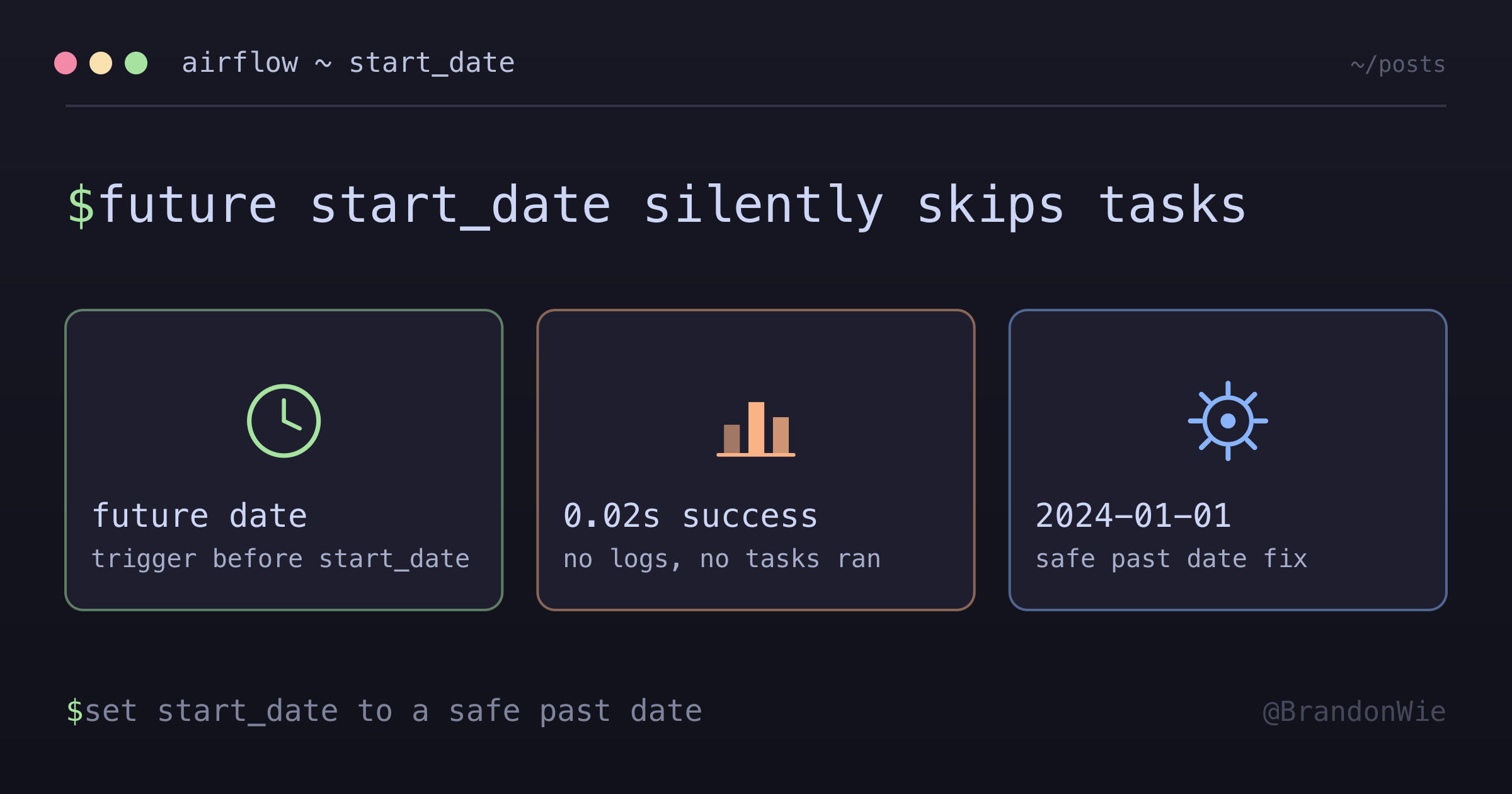The image size is (1512, 794).
Task: Click the green clock icon
Action: 283,421
